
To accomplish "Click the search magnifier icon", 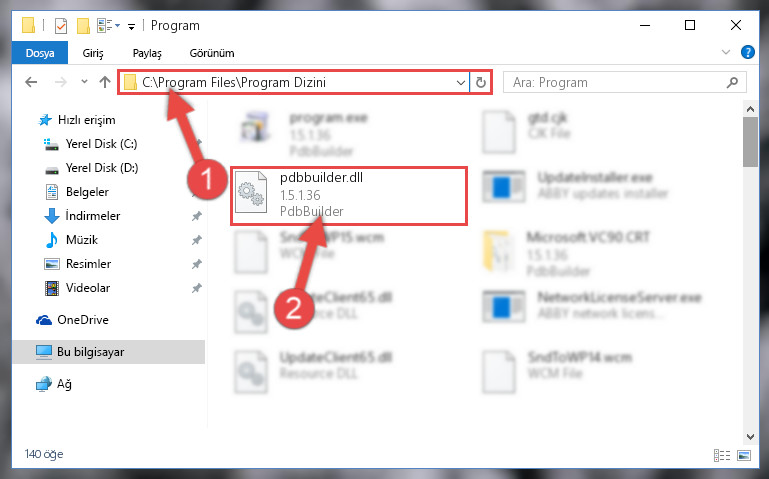I will [x=732, y=82].
